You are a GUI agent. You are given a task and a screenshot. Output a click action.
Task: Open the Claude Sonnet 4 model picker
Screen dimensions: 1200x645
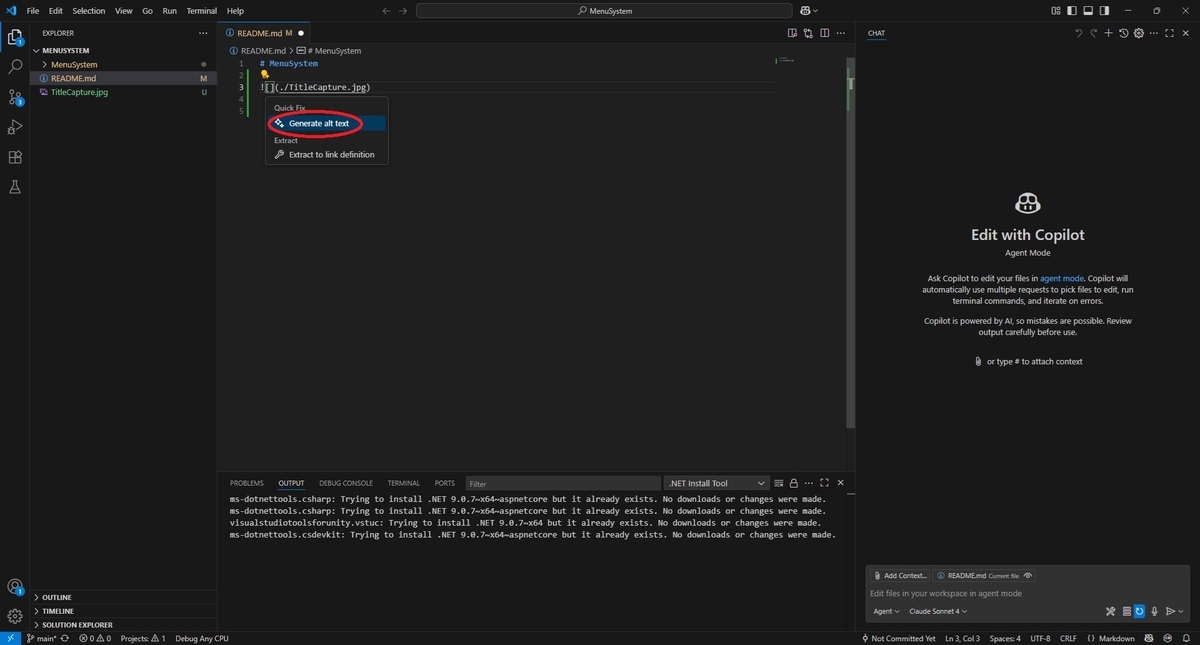tap(937, 611)
